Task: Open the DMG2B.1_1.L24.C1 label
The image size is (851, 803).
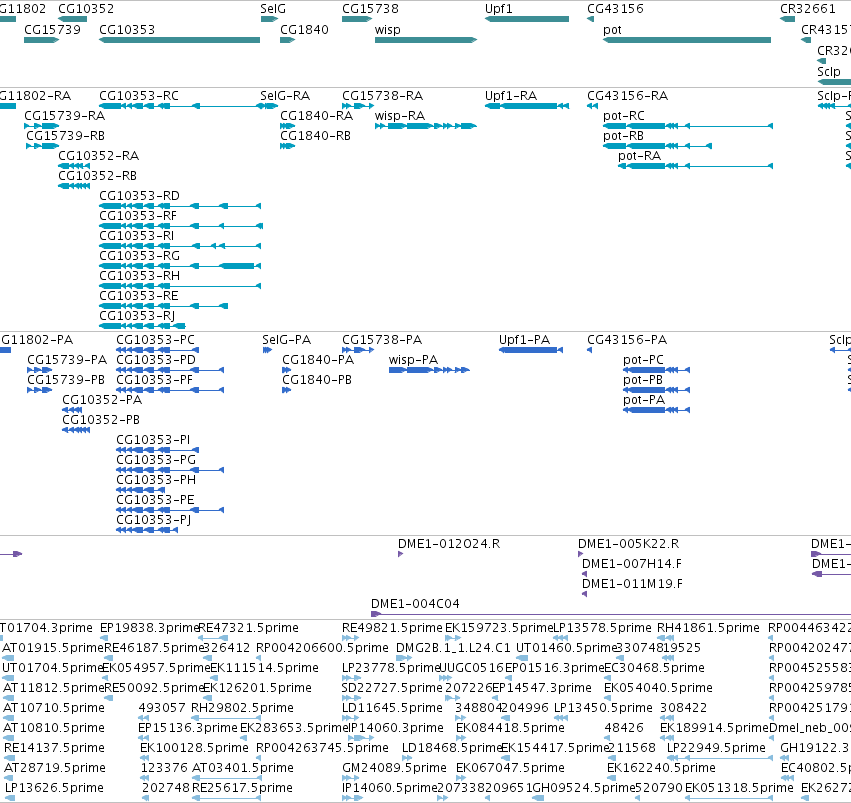Action: (x=453, y=648)
